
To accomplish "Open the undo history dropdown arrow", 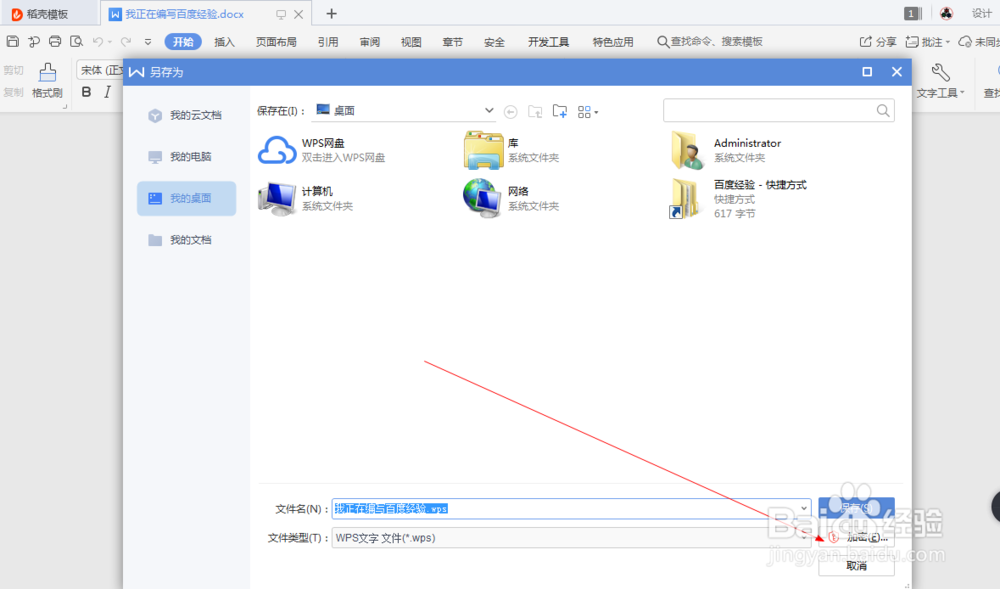I will tap(110, 42).
